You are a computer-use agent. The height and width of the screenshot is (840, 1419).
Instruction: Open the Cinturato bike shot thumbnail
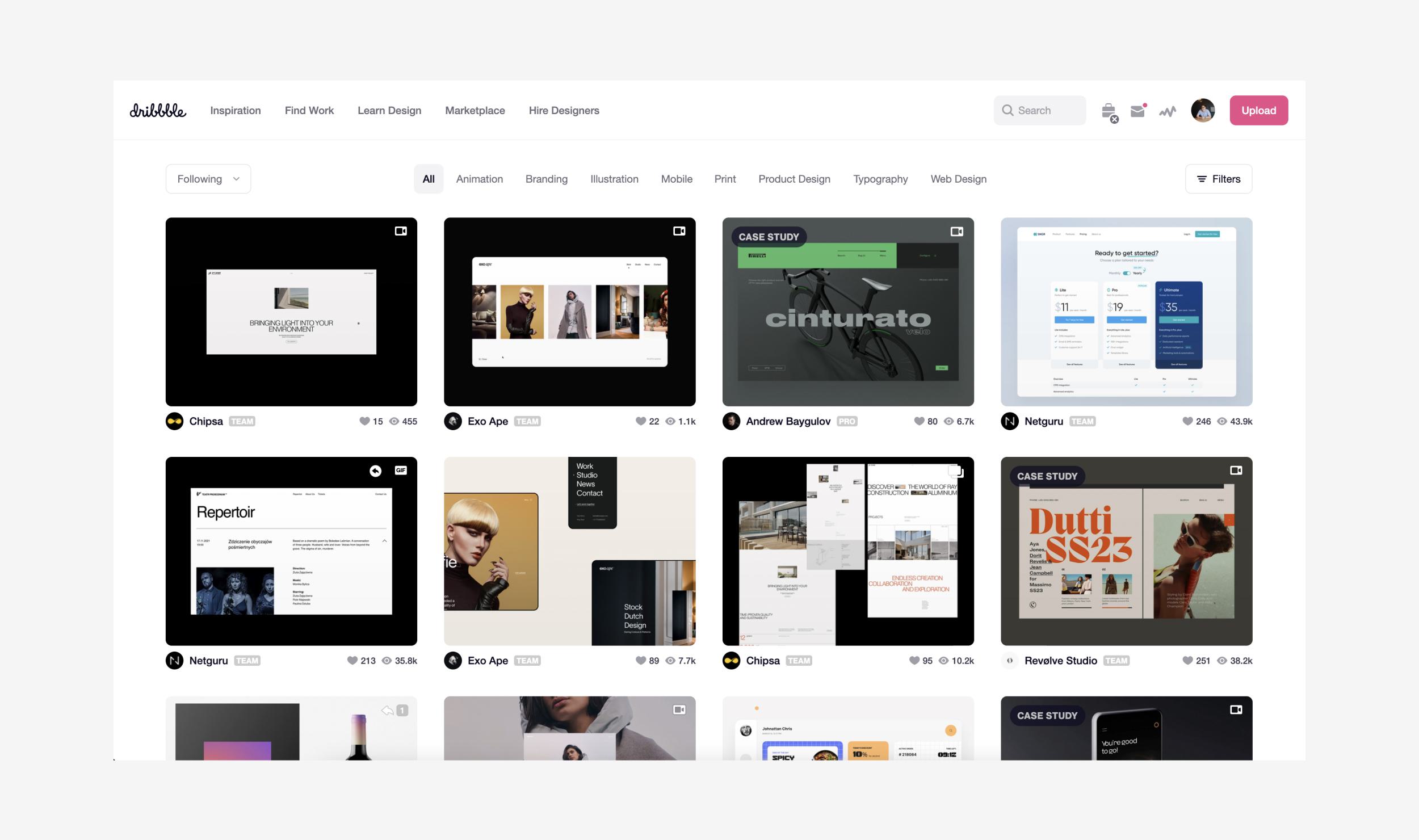(848, 312)
